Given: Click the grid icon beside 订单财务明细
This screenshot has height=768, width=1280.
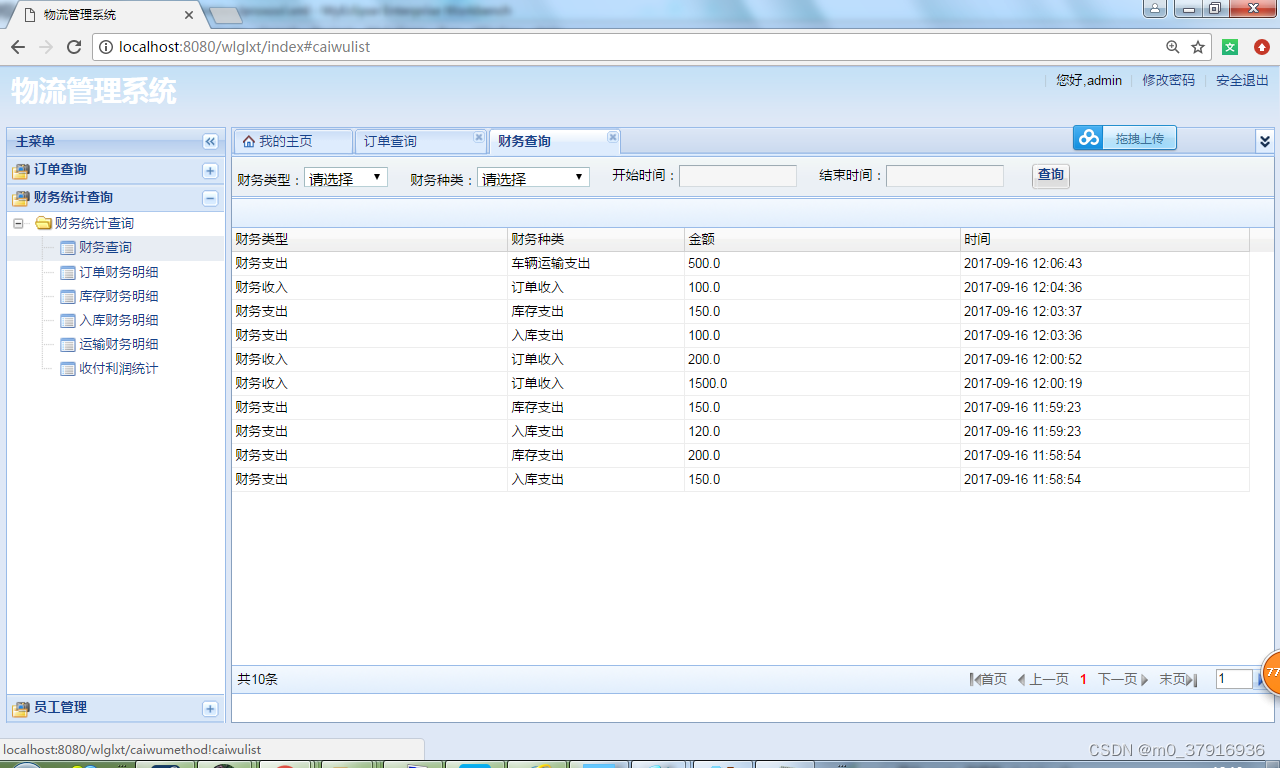Looking at the screenshot, I should (x=68, y=272).
